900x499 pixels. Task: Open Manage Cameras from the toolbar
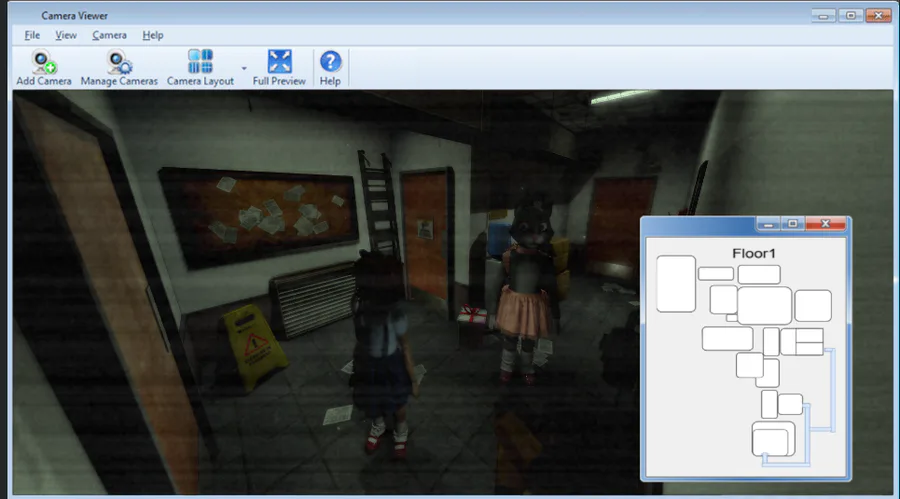[x=119, y=68]
